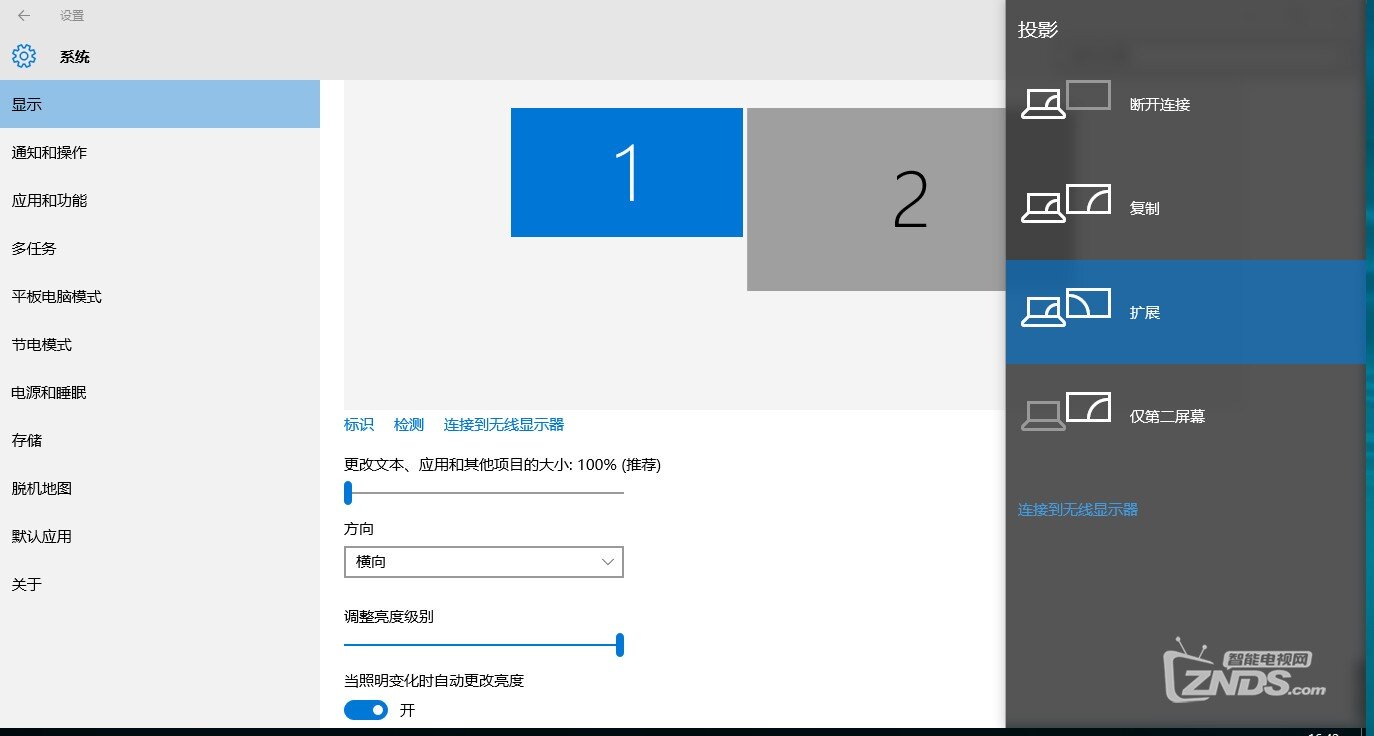Image resolution: width=1374 pixels, height=736 pixels.
Task: Choose 断开连接 in the projection panel
Action: coord(1186,104)
